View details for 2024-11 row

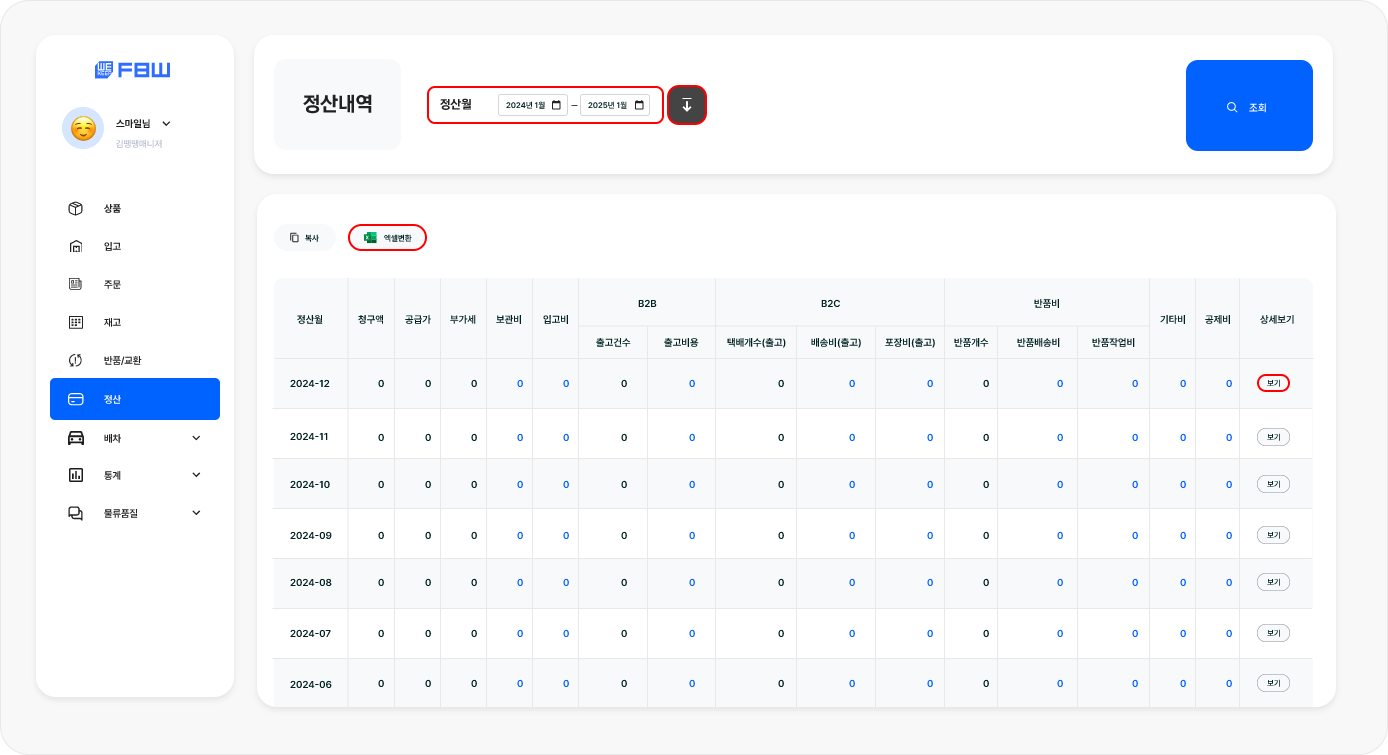1273,437
